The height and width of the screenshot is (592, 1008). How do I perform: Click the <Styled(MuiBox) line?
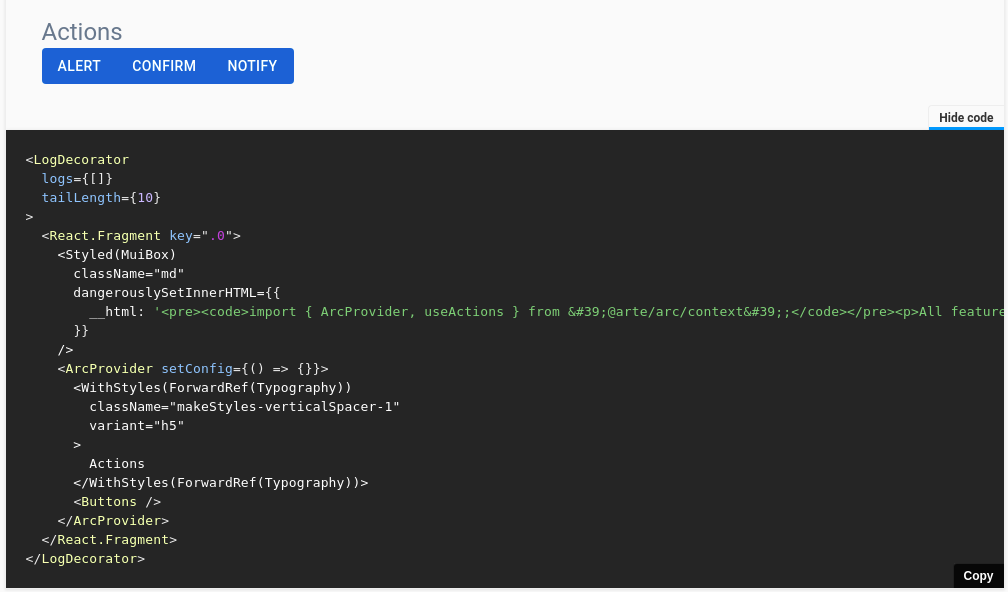coord(117,255)
